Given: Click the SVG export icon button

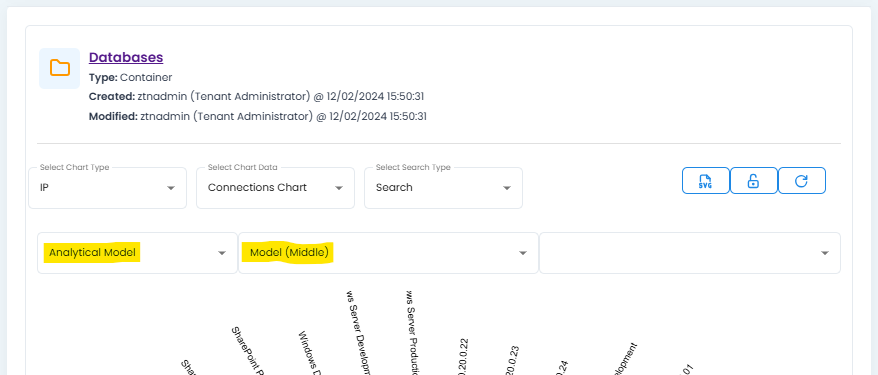Looking at the screenshot, I should tap(706, 181).
